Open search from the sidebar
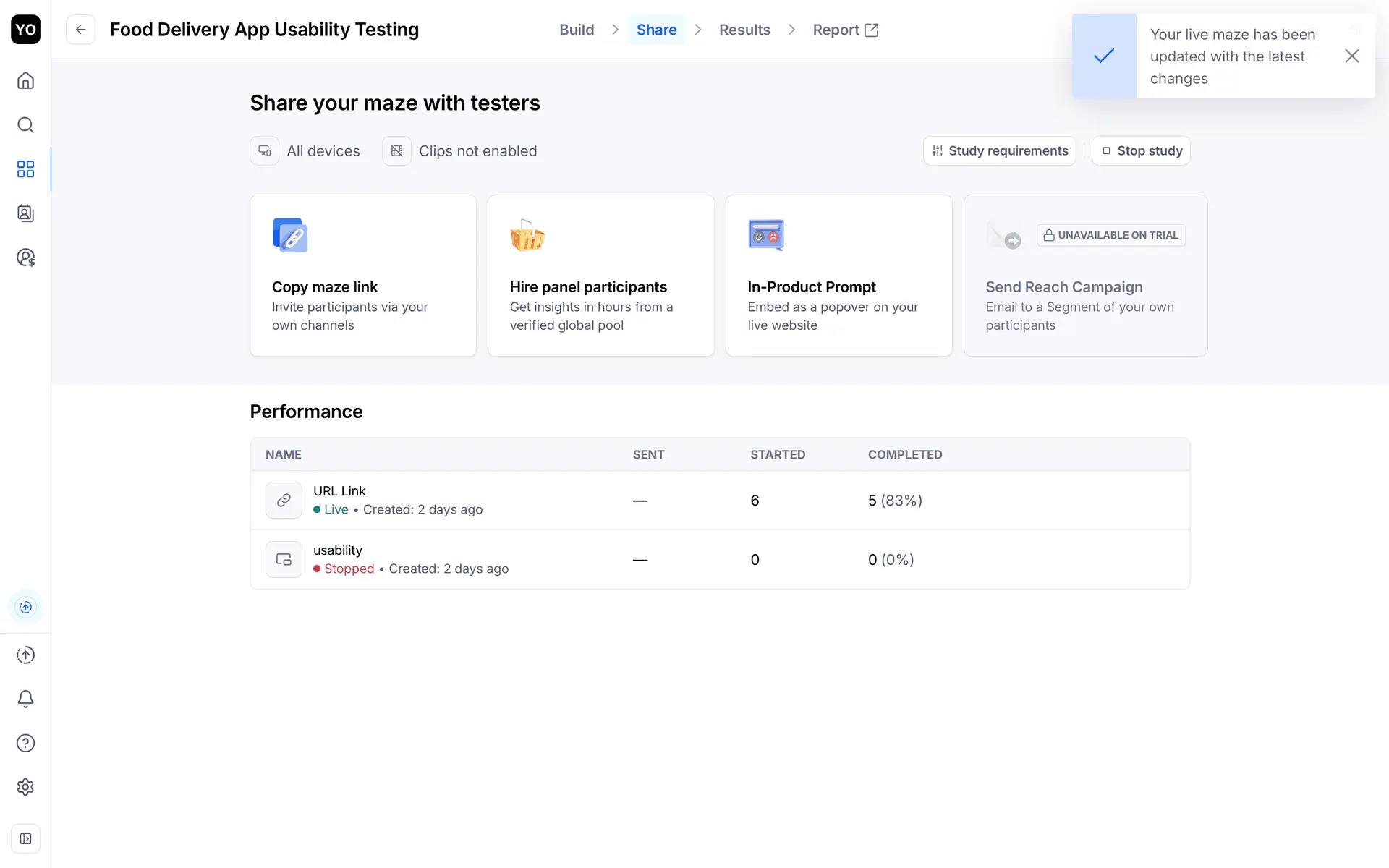 [25, 125]
